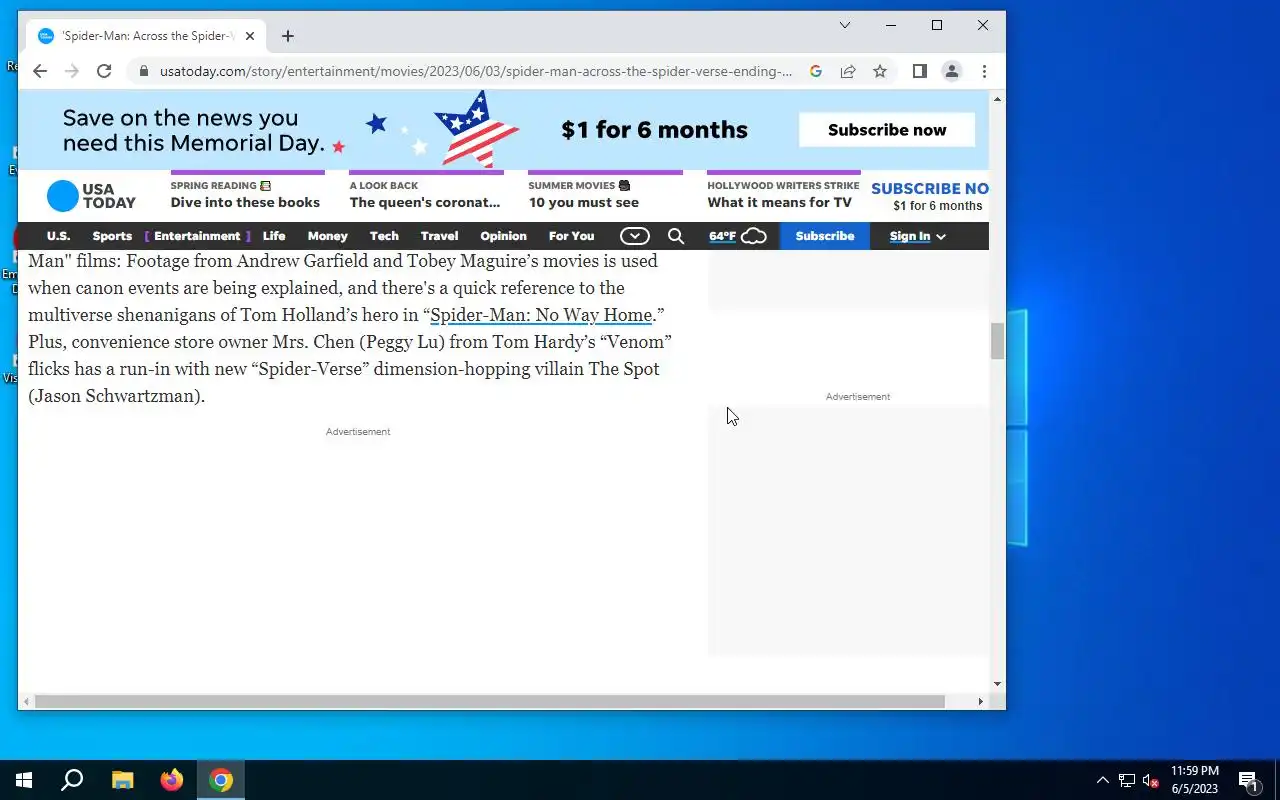The height and width of the screenshot is (800, 1280).
Task: Open the Tech section
Action: 384,236
